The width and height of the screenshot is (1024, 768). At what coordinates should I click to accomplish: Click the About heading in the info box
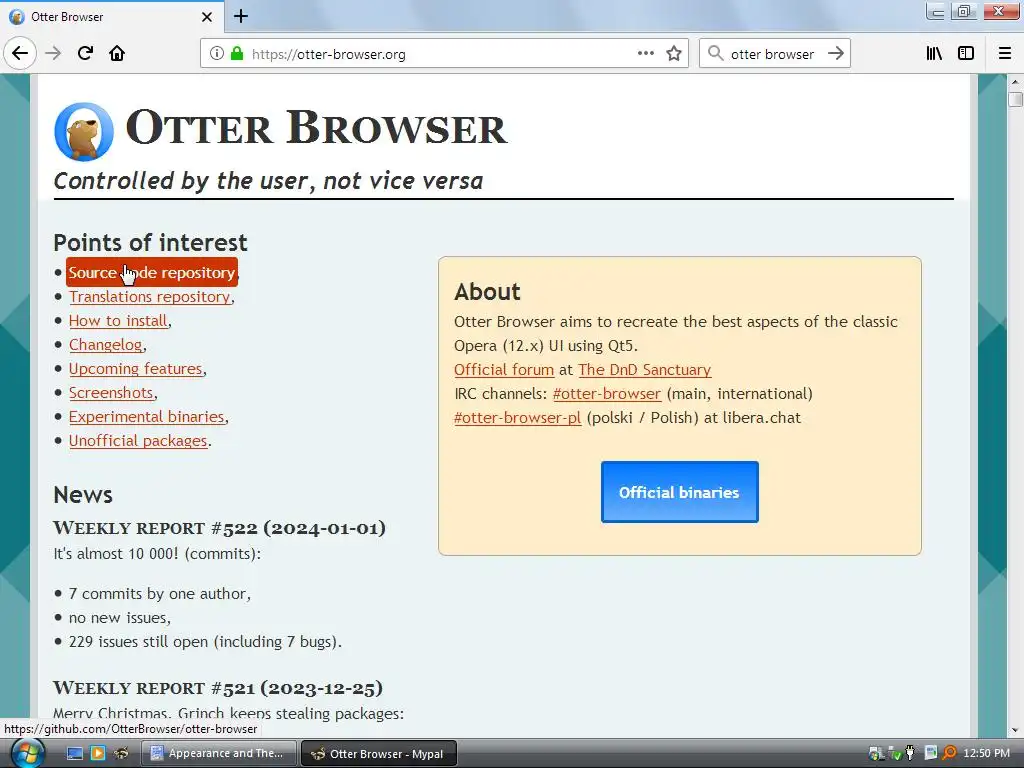click(x=487, y=292)
